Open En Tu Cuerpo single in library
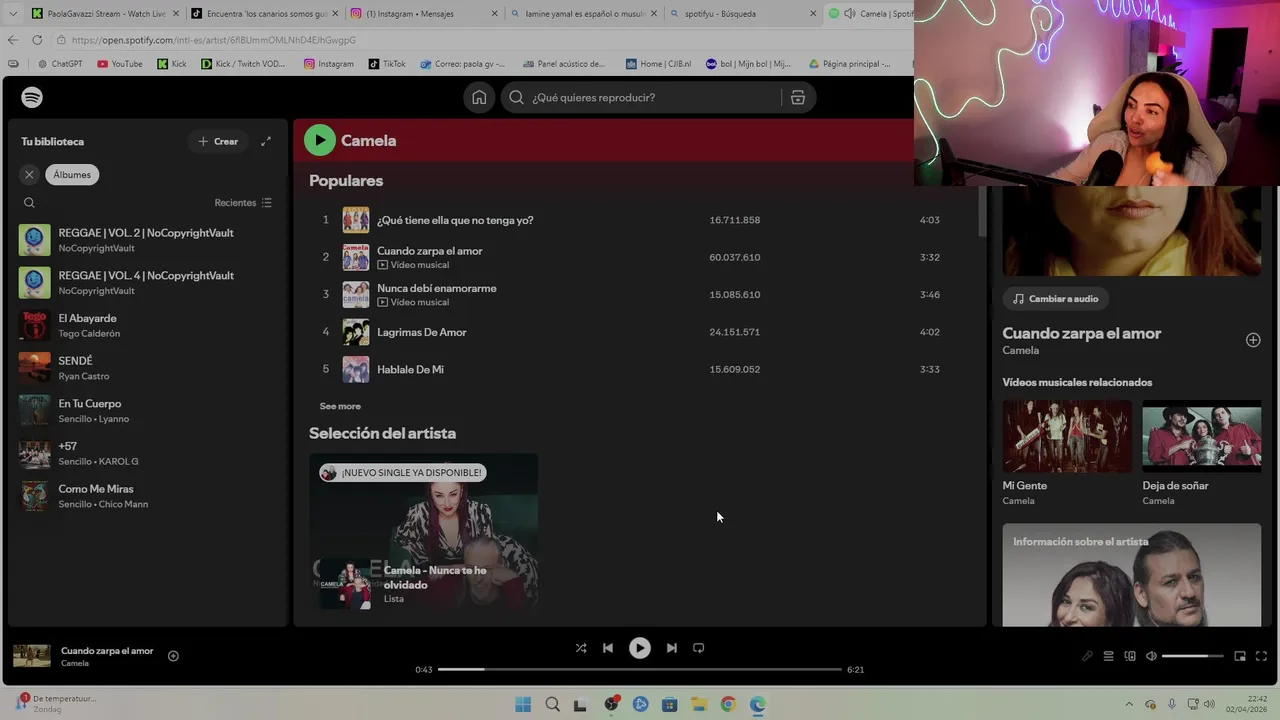 pos(148,411)
